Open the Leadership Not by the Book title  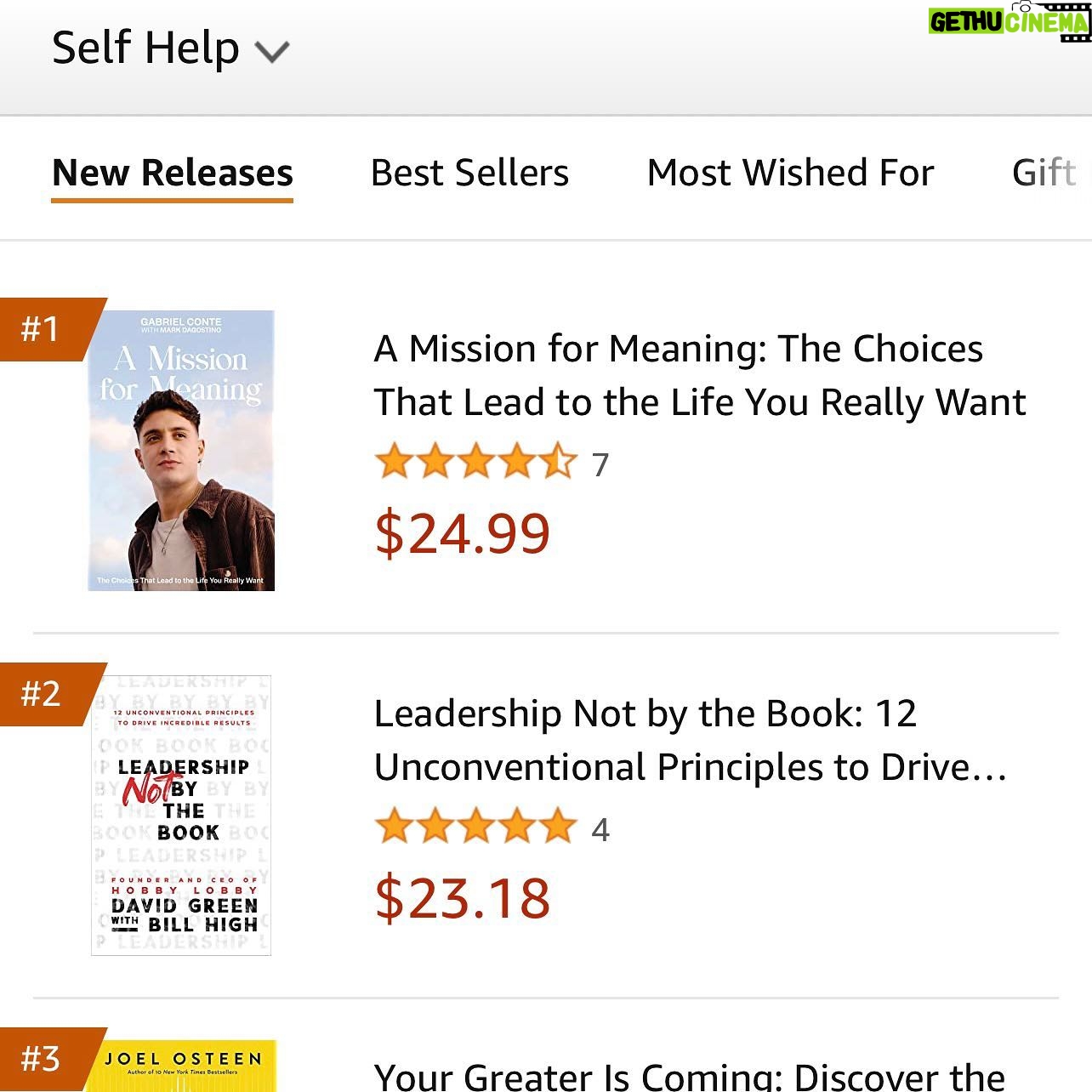690,740
